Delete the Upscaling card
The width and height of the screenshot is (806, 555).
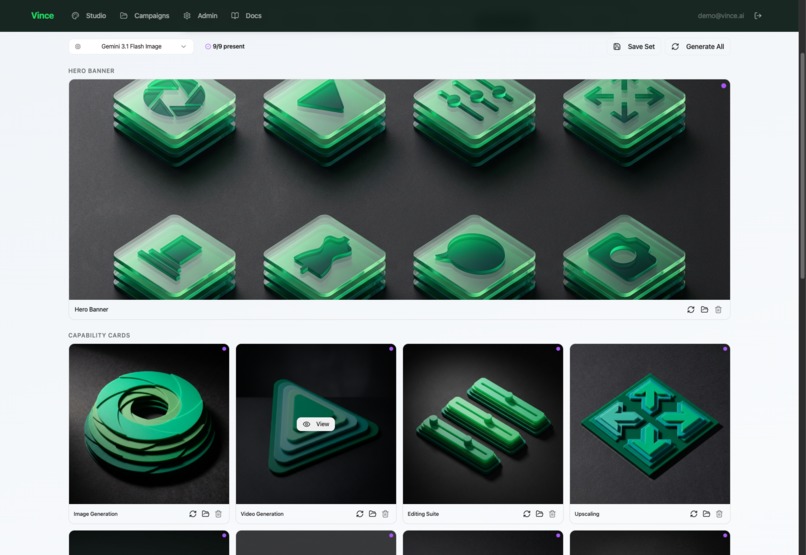(x=719, y=514)
